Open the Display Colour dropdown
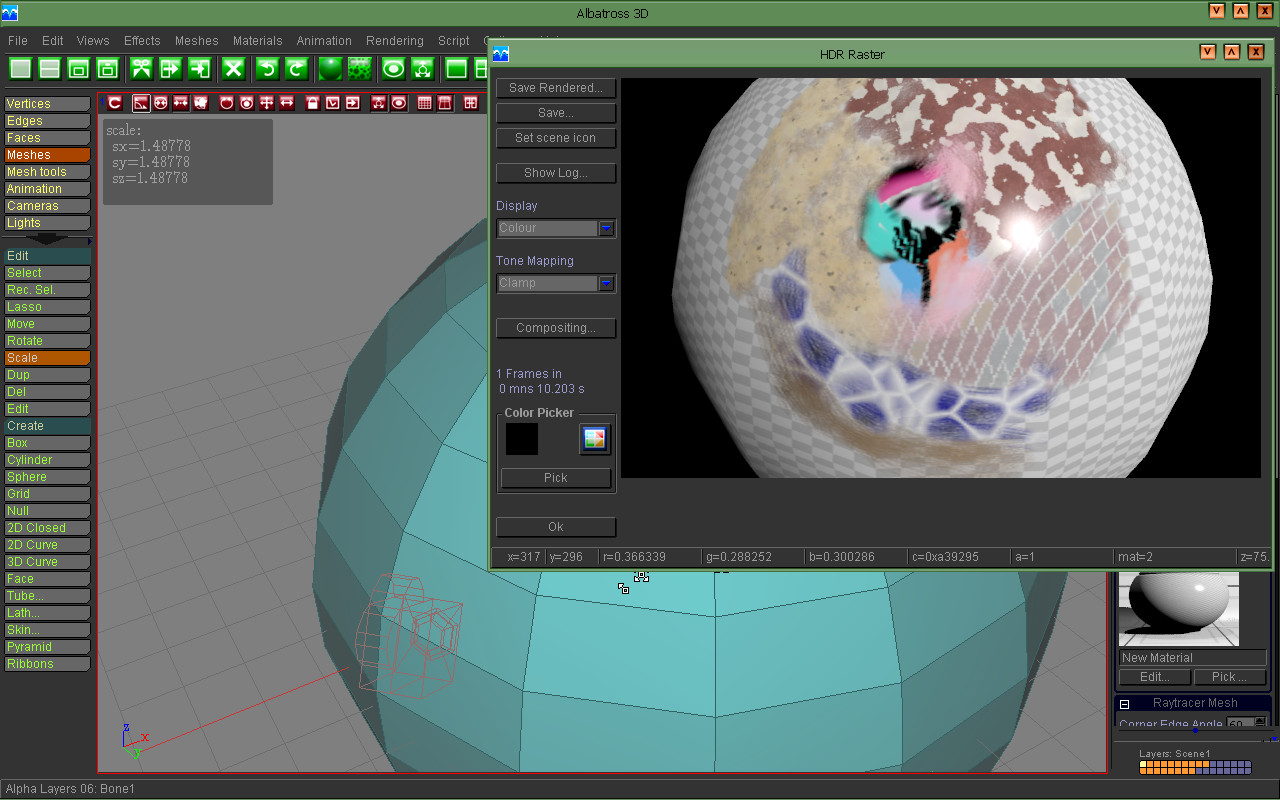 pyautogui.click(x=556, y=228)
